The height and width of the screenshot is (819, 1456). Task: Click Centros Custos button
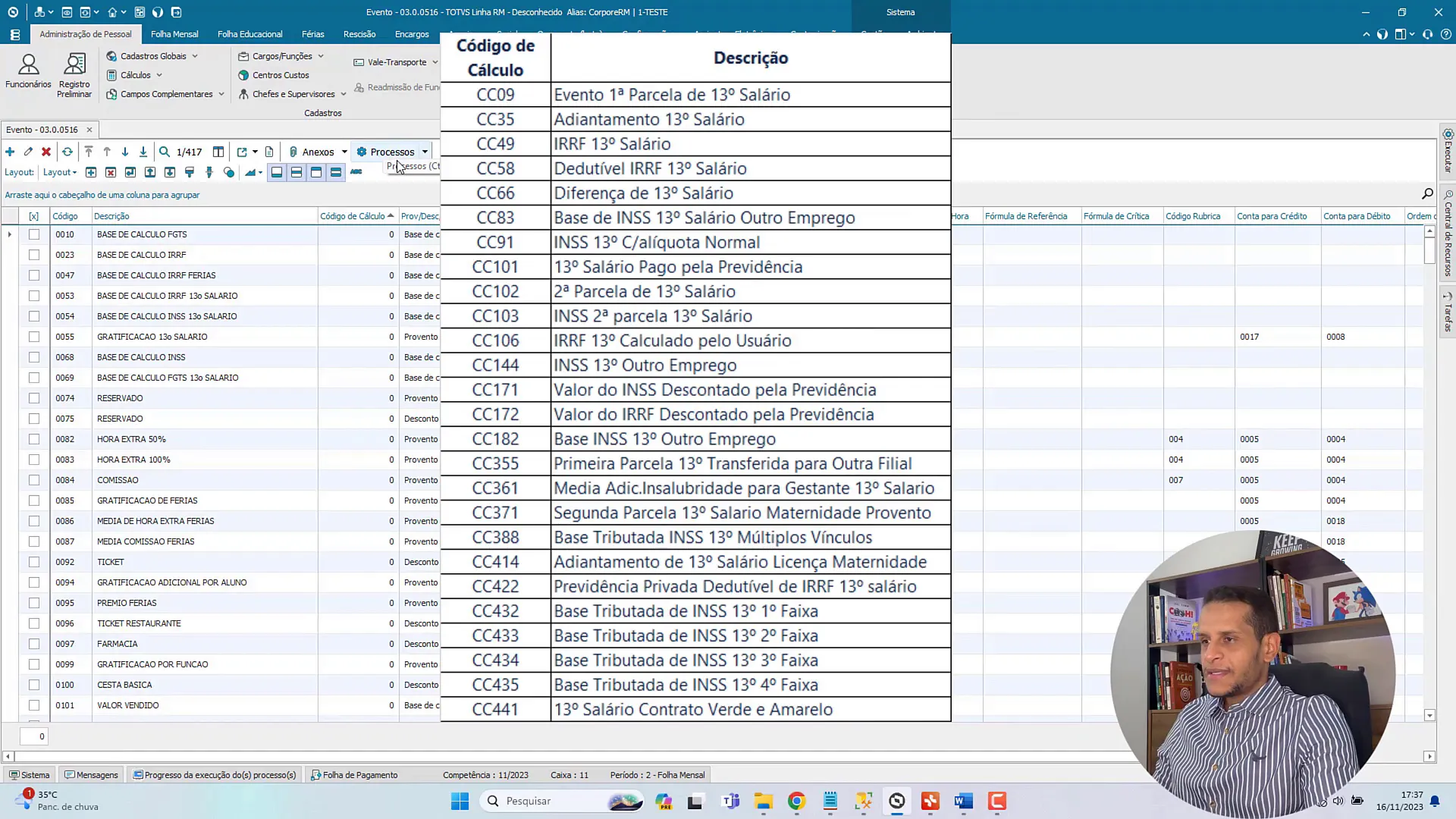(x=280, y=75)
